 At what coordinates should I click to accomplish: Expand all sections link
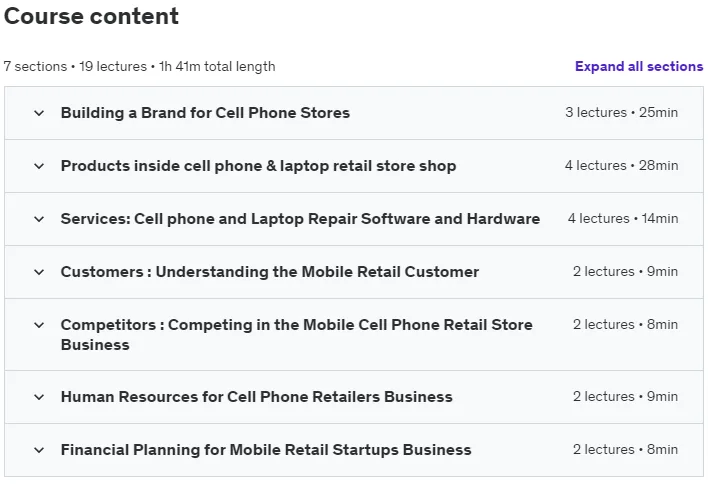pos(638,66)
